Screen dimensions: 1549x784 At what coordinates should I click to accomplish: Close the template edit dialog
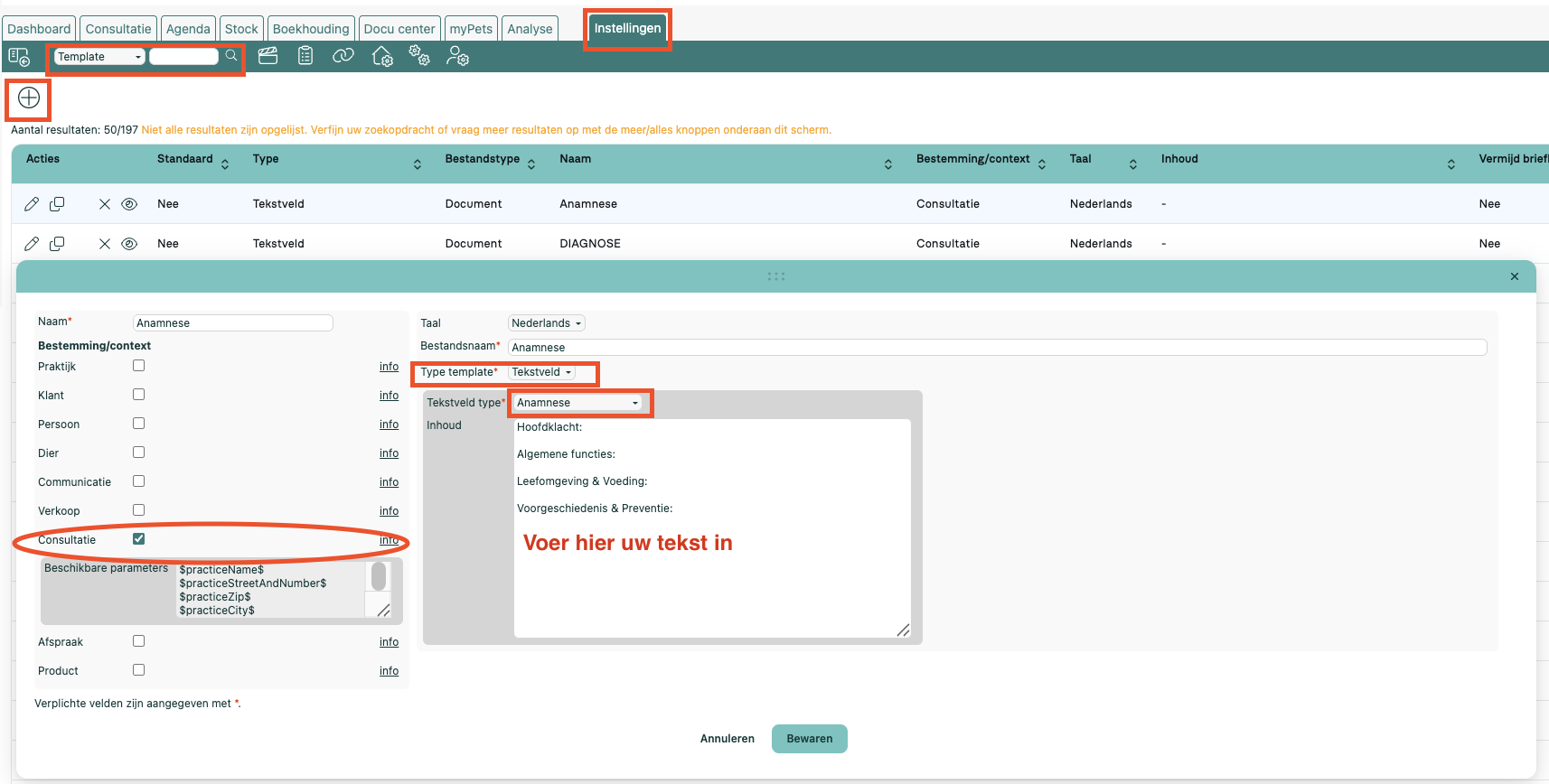point(1515,276)
